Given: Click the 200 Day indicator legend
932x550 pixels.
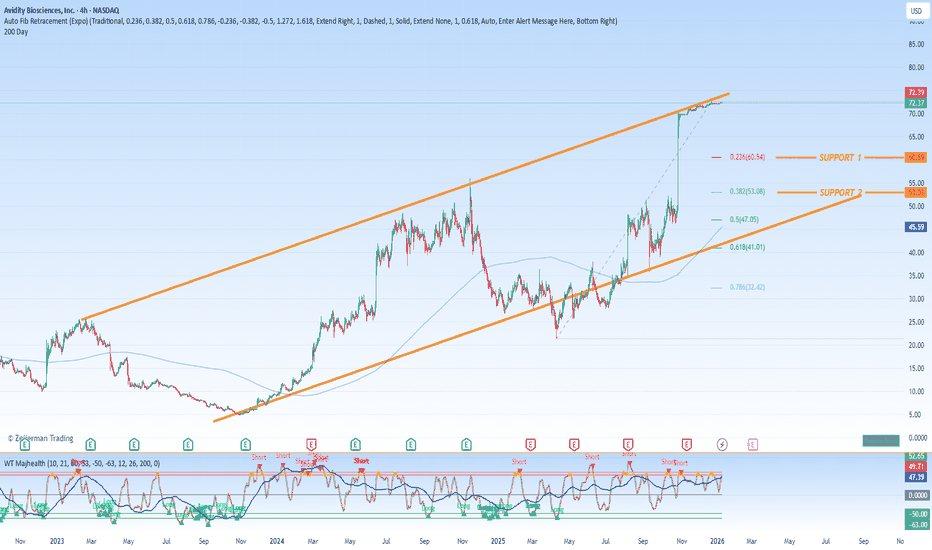Looking at the screenshot, I should pos(16,29).
